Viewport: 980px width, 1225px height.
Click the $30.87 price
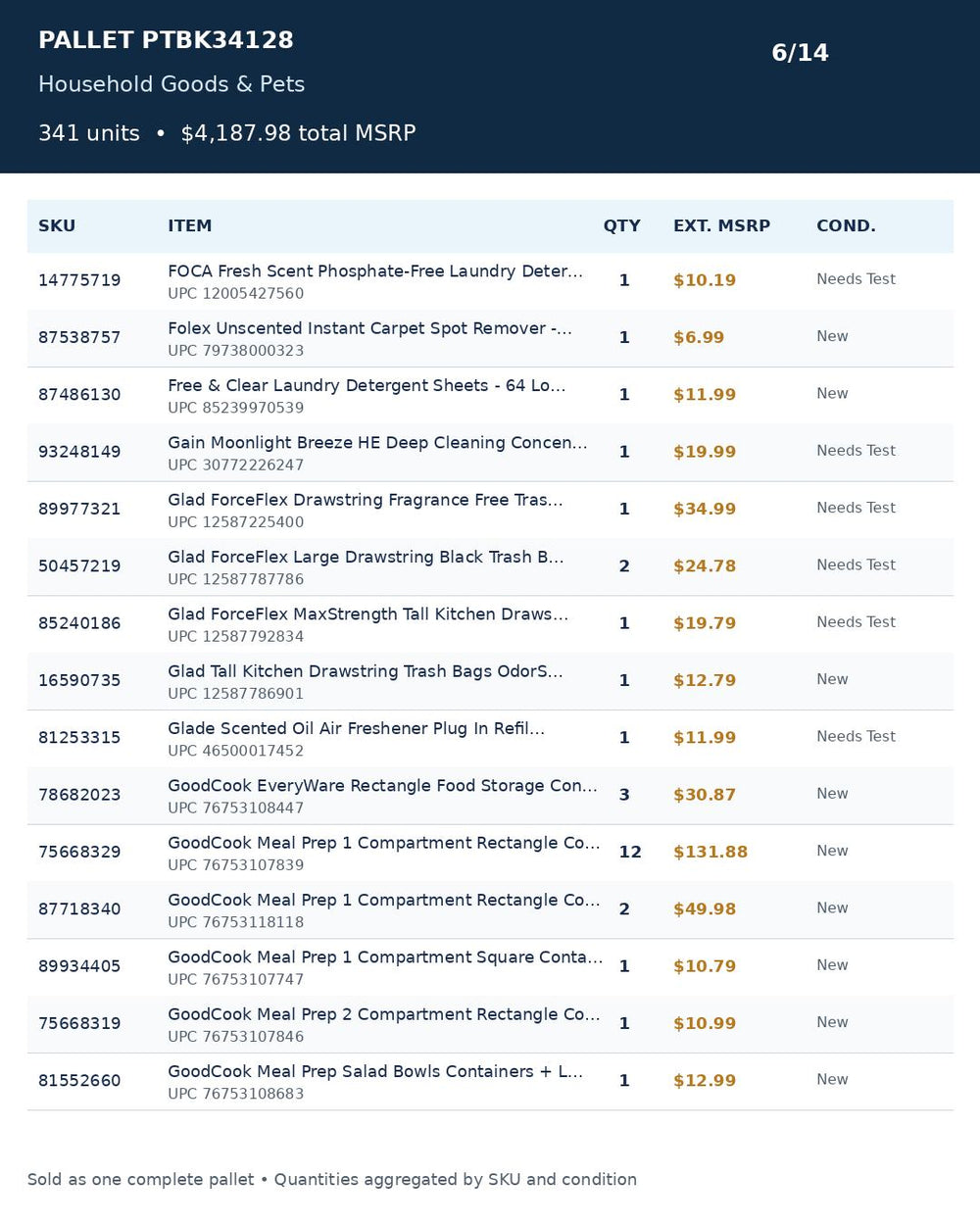(x=705, y=795)
